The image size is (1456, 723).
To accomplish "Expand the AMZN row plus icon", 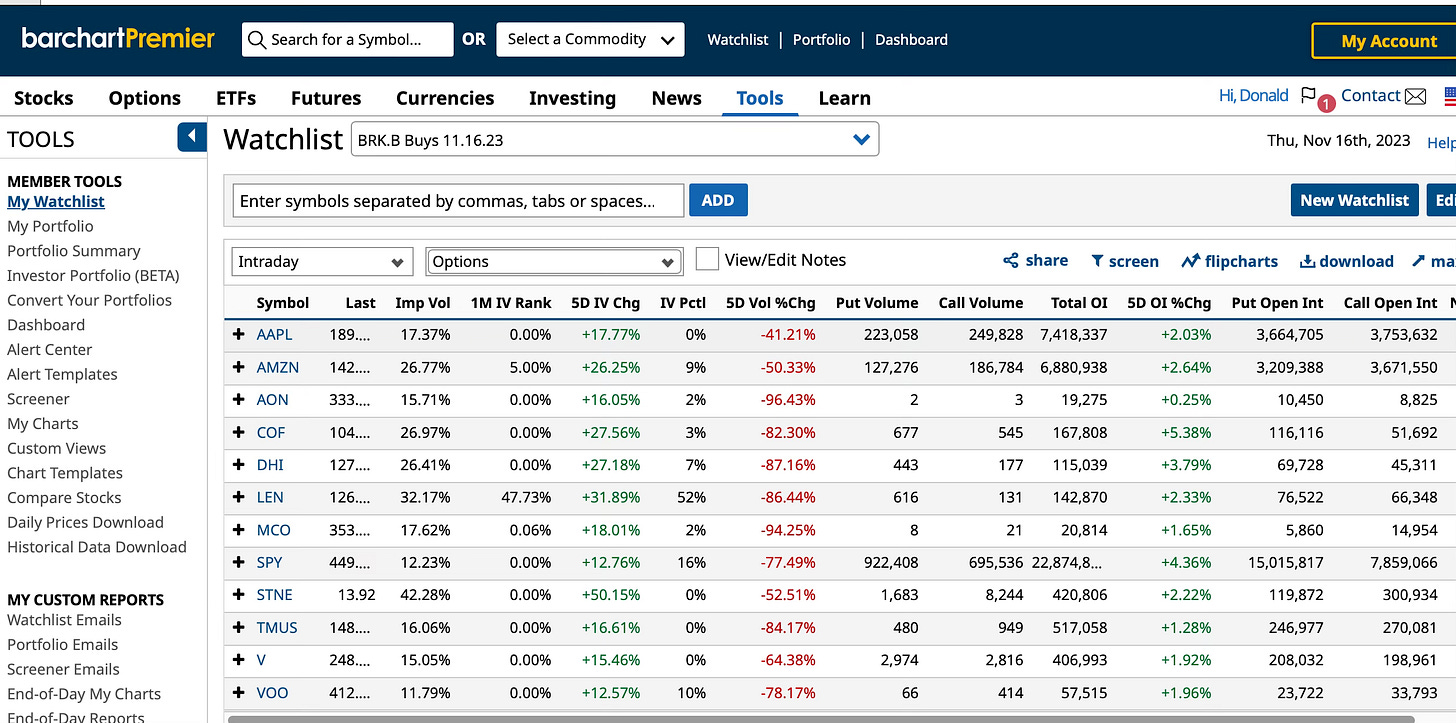I will click(x=238, y=367).
